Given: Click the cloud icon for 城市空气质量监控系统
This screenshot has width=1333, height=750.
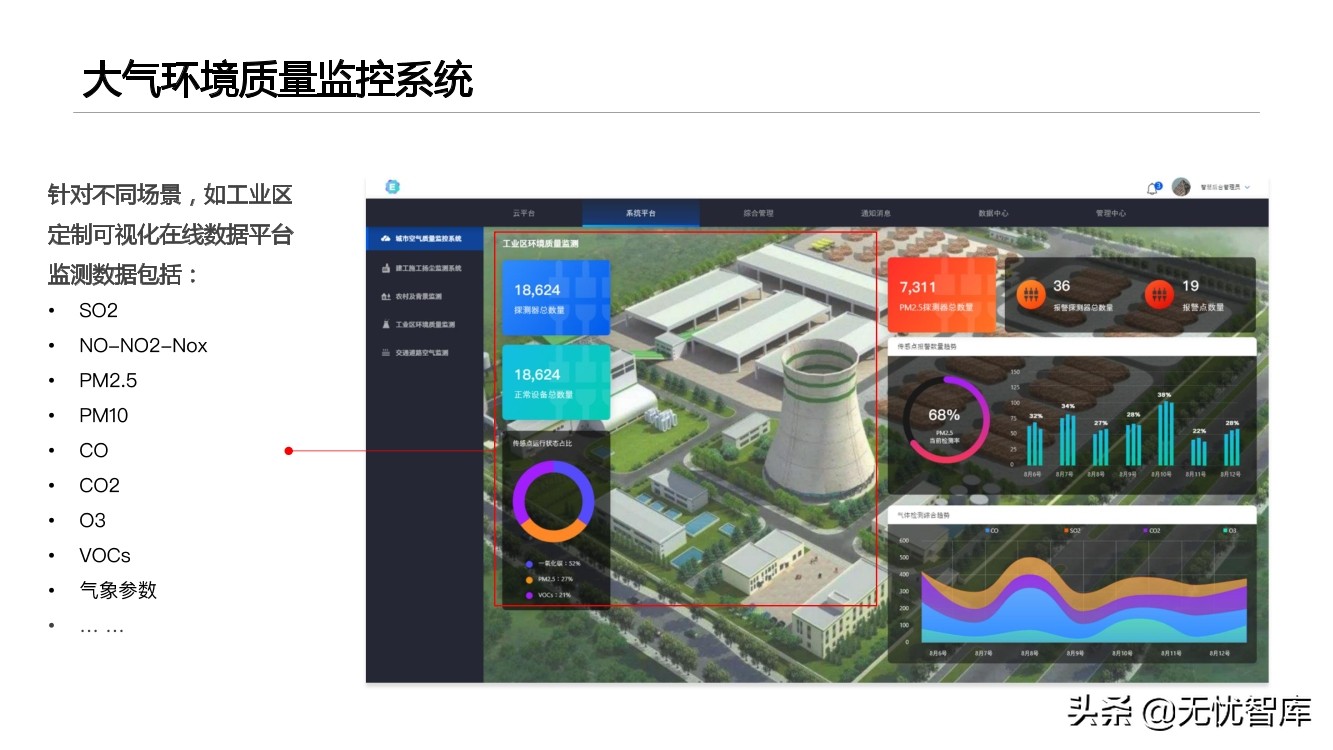Looking at the screenshot, I should coord(385,239).
